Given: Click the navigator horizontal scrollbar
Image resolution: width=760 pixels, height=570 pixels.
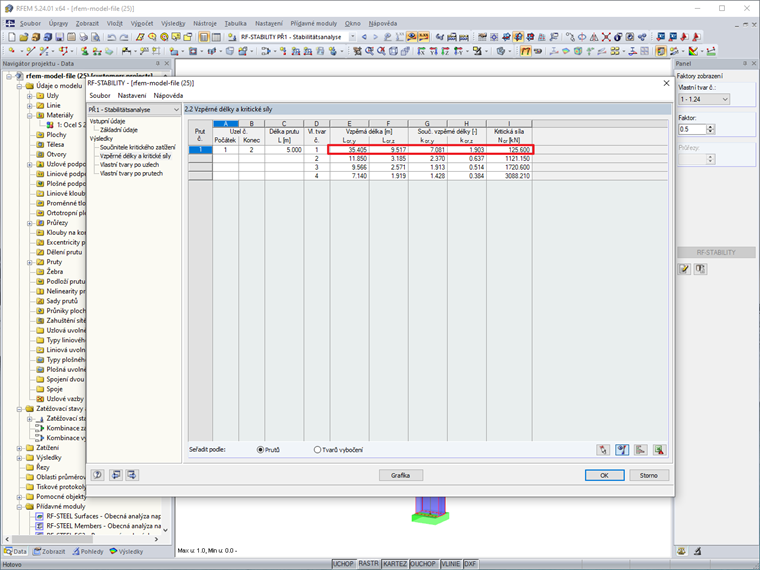Looking at the screenshot, I should pos(81,539).
